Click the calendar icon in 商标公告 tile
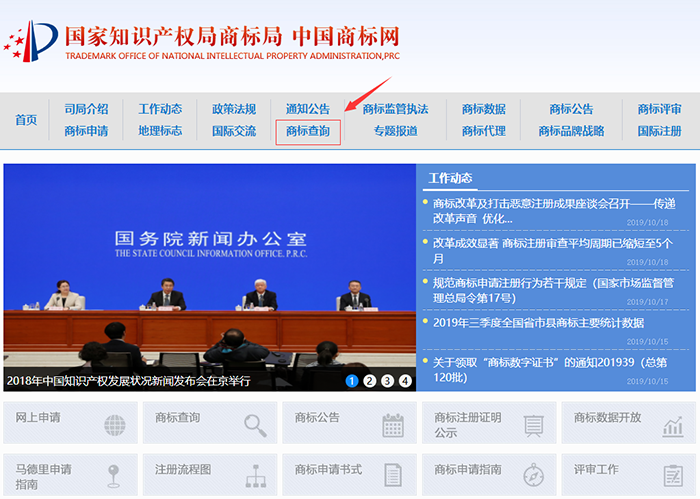 pos(393,426)
